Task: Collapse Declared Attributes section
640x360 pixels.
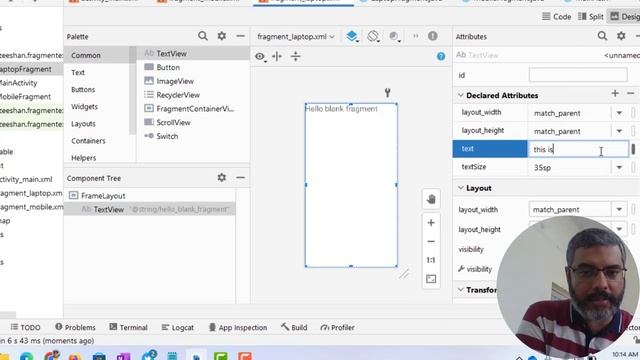Action: 461,95
